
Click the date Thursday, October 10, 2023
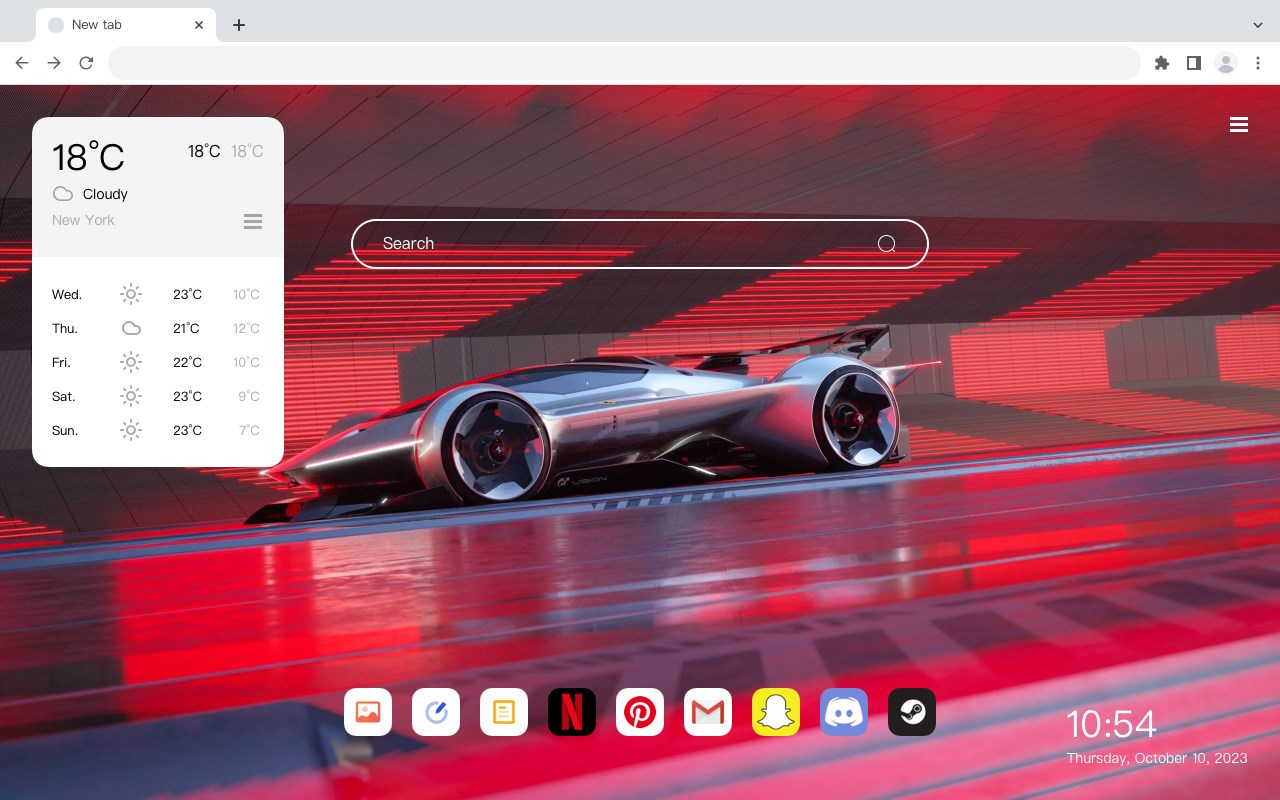point(1157,758)
